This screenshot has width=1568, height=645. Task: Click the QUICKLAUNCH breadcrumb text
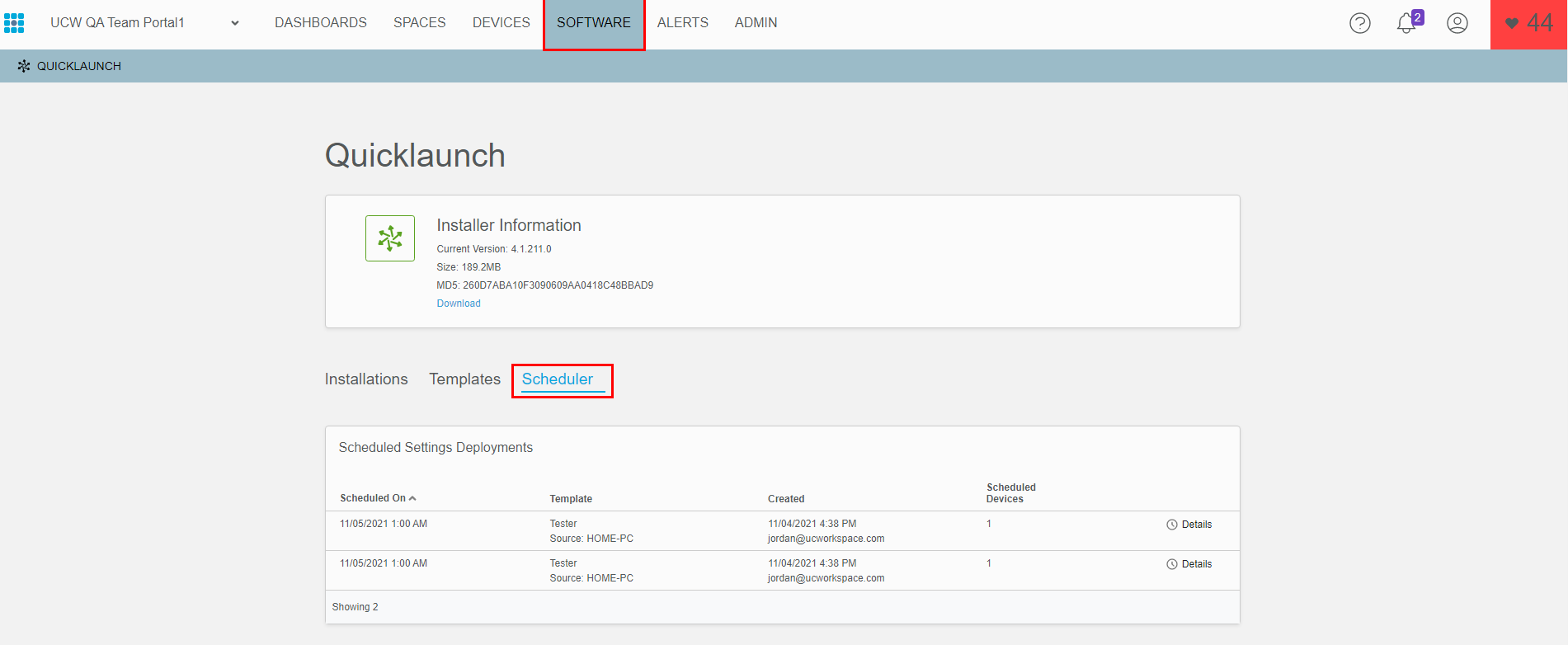click(79, 66)
